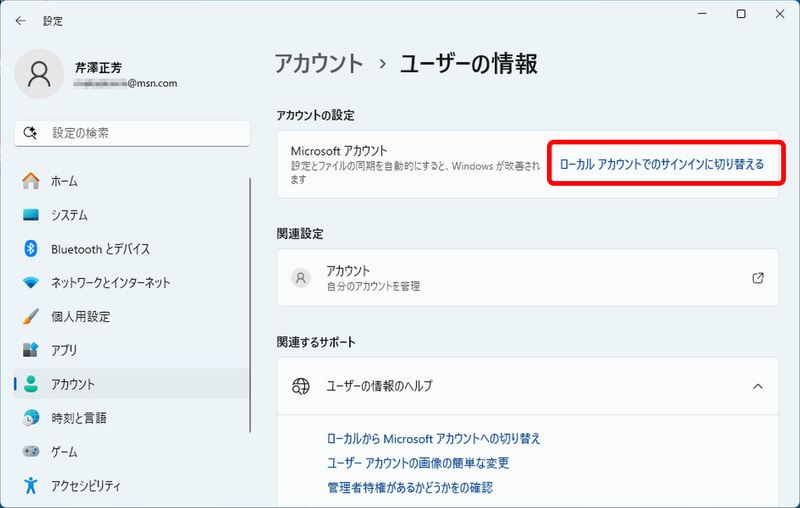Click the person icon in 関連設定 アカウント card
The width and height of the screenshot is (800, 508).
[x=301, y=278]
